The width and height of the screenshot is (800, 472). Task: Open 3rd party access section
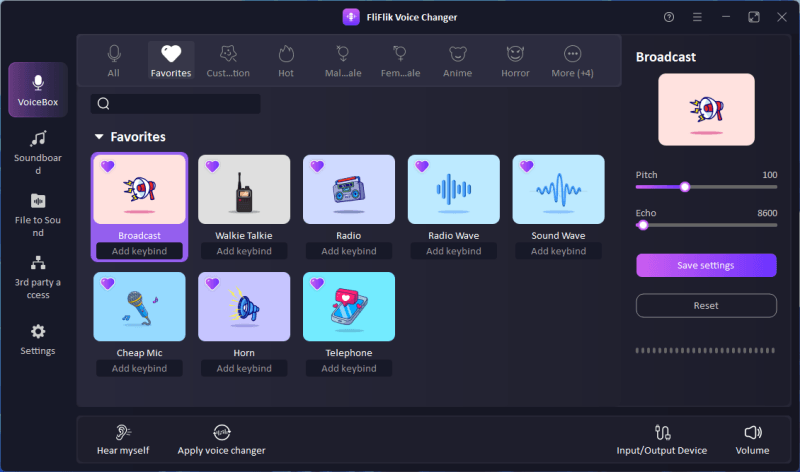pyautogui.click(x=38, y=273)
